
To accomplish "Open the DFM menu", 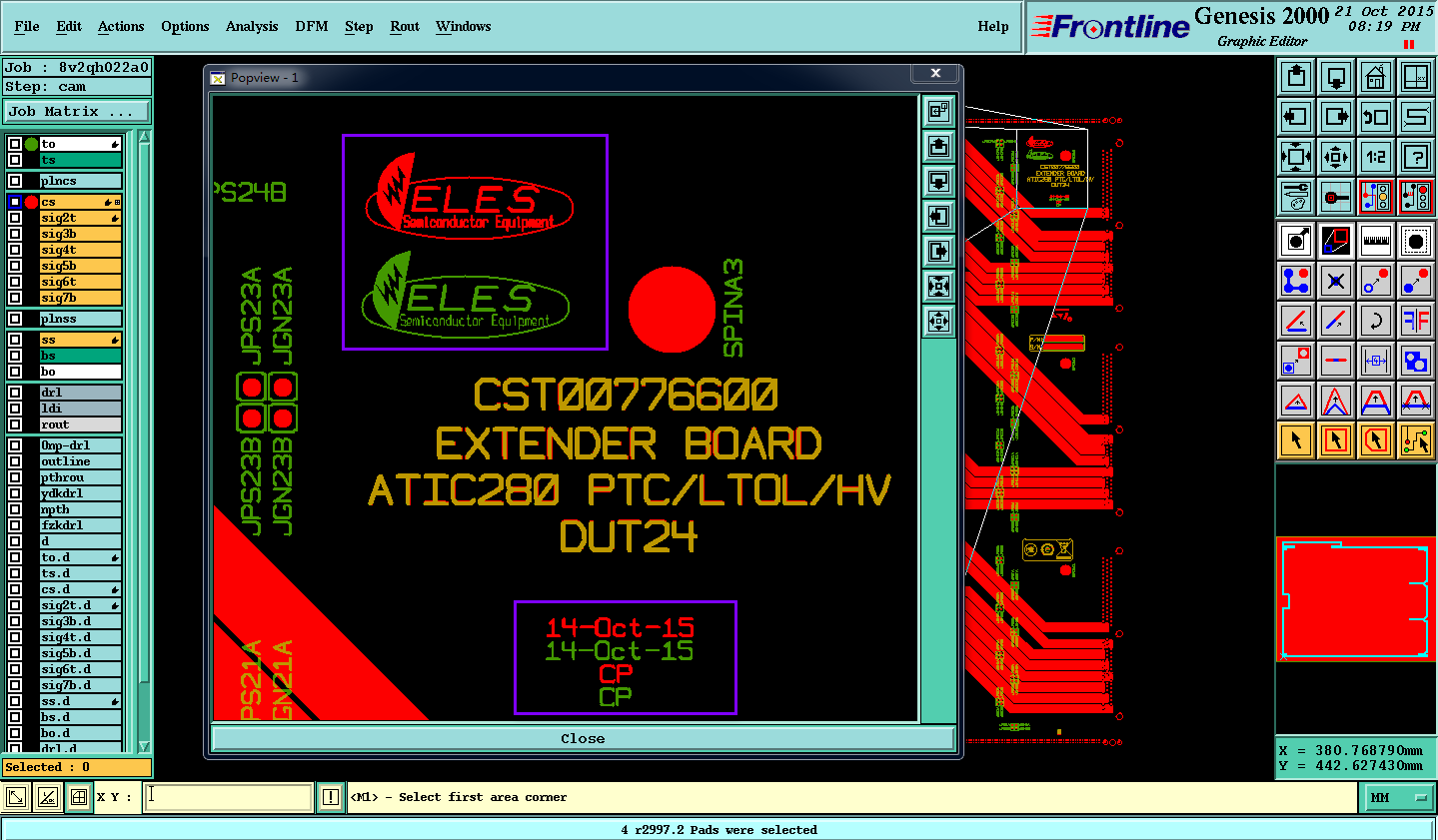I will click(312, 26).
